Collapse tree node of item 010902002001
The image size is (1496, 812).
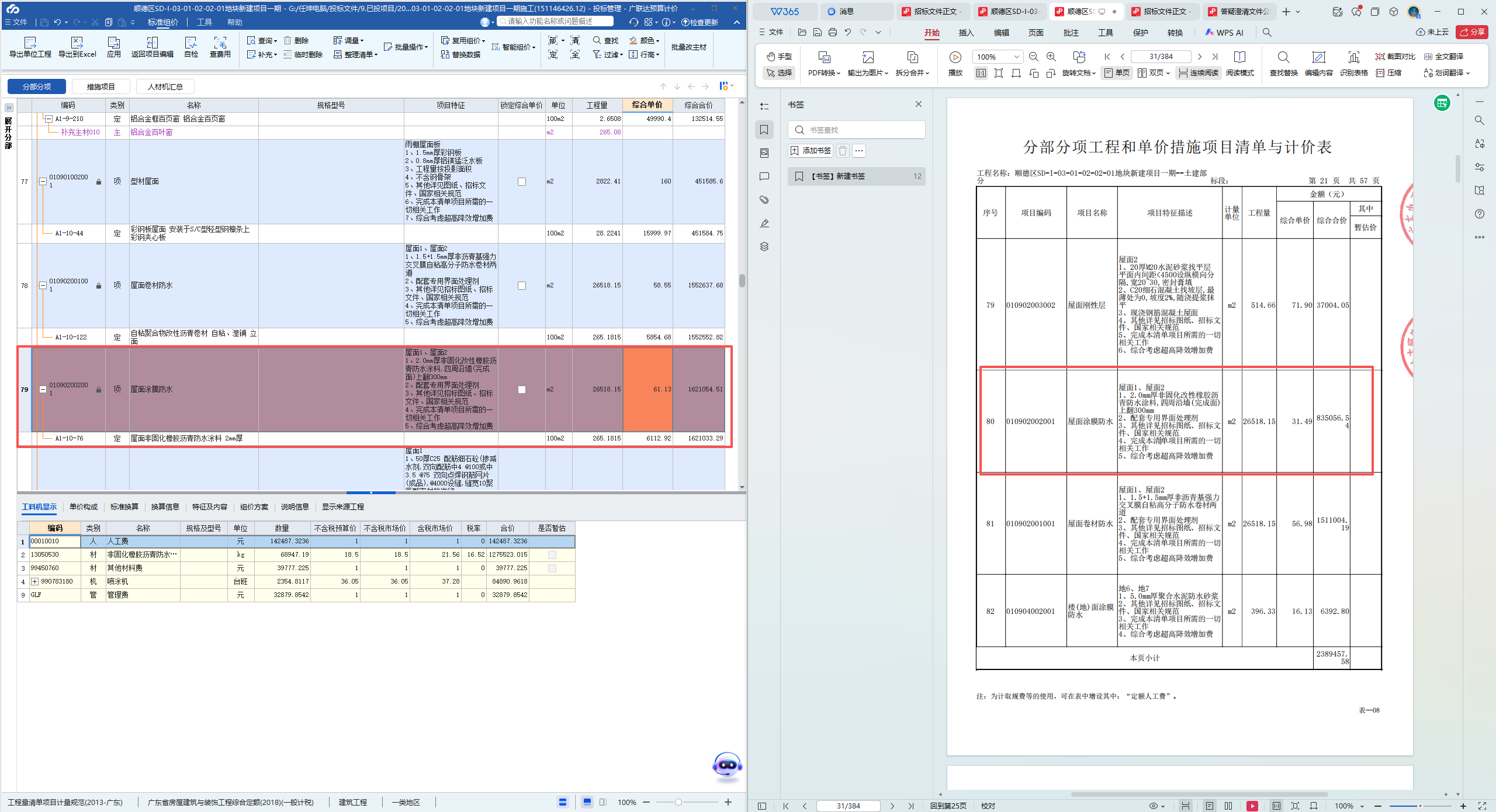click(43, 390)
